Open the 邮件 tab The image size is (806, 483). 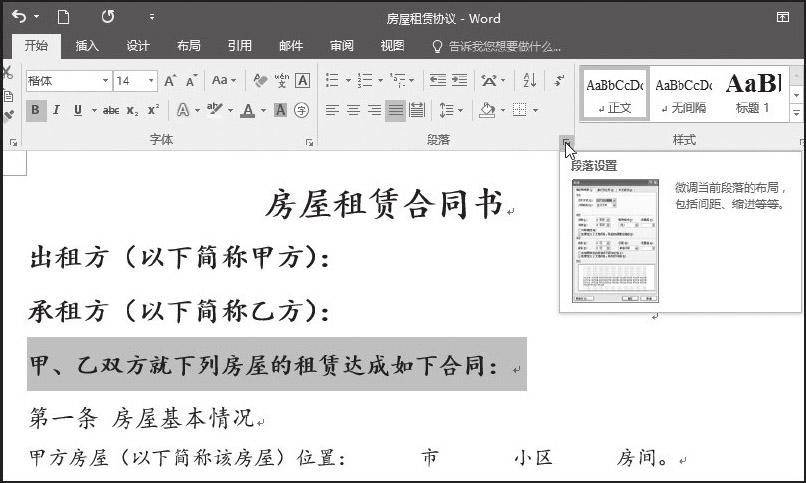pyautogui.click(x=290, y=46)
